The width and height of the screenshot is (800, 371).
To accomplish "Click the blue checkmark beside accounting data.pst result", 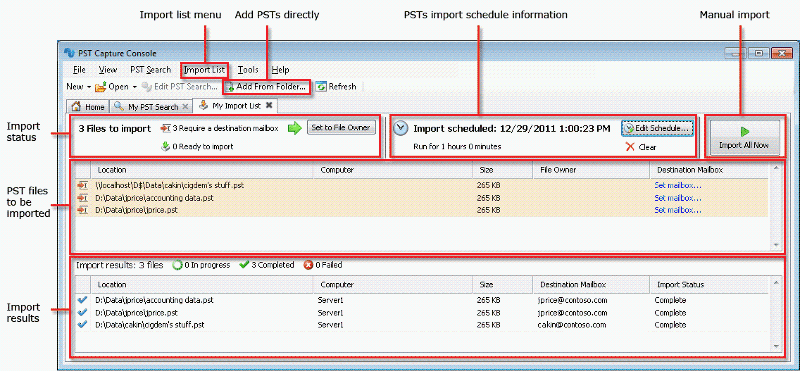I will 82,300.
